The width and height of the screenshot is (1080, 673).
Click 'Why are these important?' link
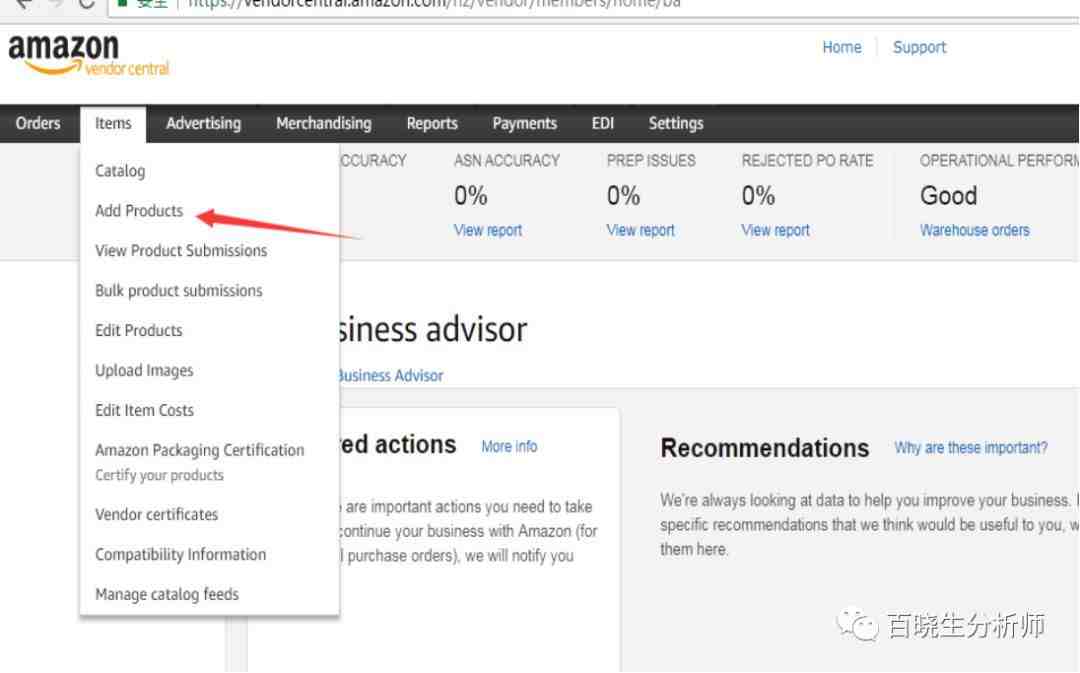[971, 448]
